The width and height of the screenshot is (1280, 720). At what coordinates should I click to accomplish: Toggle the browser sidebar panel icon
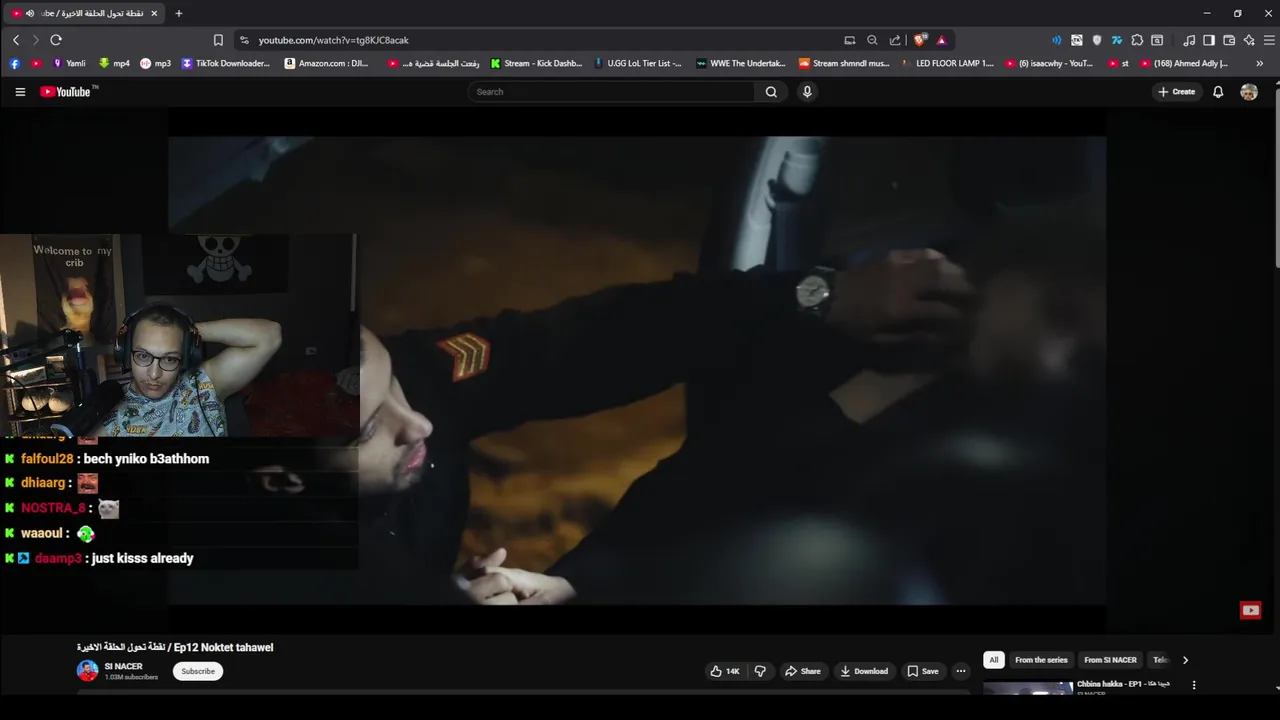(1209, 40)
